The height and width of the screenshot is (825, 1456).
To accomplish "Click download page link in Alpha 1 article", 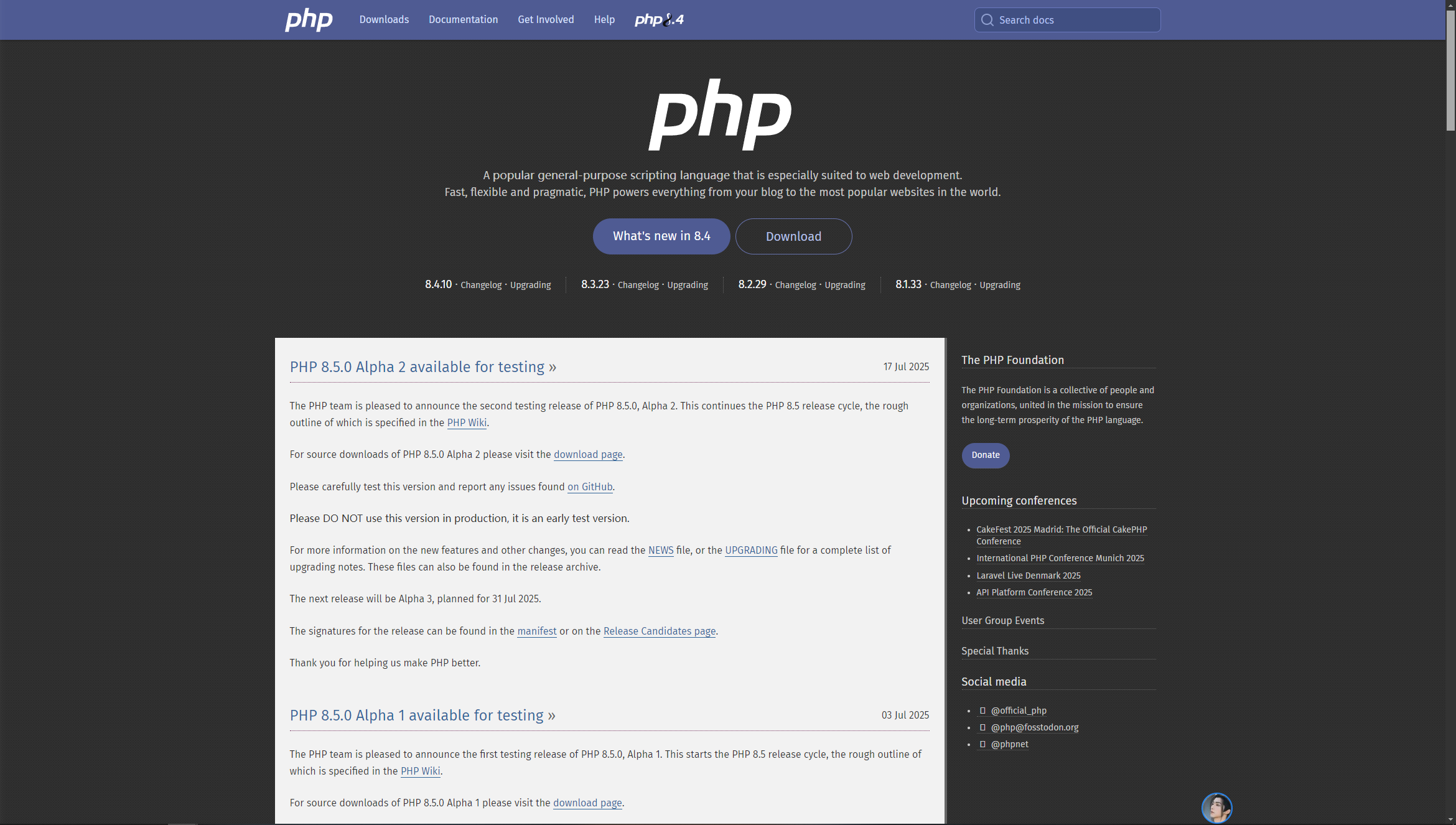I will click(587, 803).
